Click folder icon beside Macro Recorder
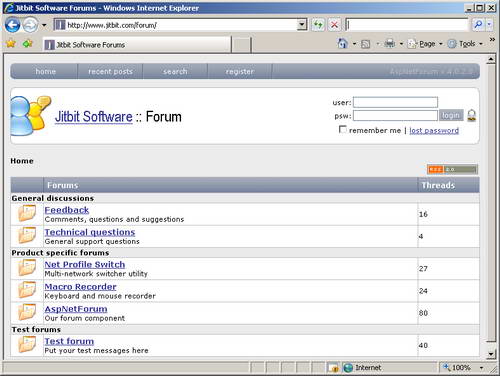 click(27, 290)
